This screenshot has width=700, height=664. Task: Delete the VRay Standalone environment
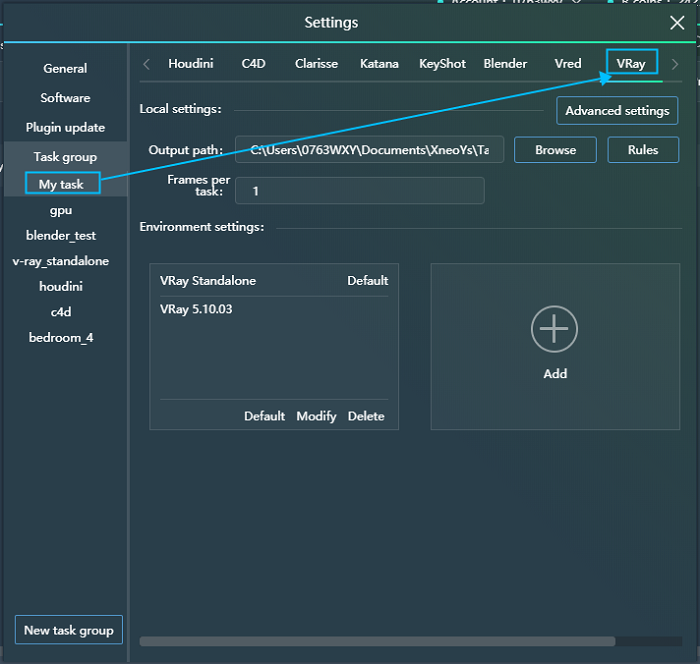366,416
